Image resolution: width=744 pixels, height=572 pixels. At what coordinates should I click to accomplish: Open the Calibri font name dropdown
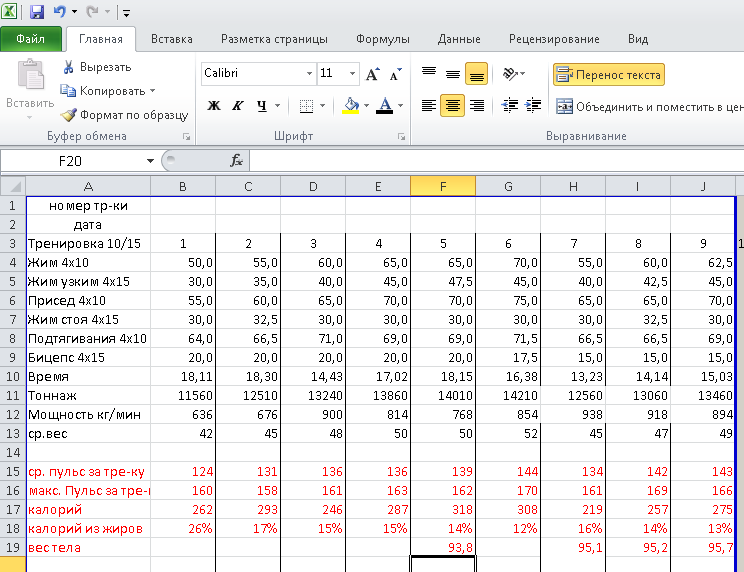click(309, 74)
